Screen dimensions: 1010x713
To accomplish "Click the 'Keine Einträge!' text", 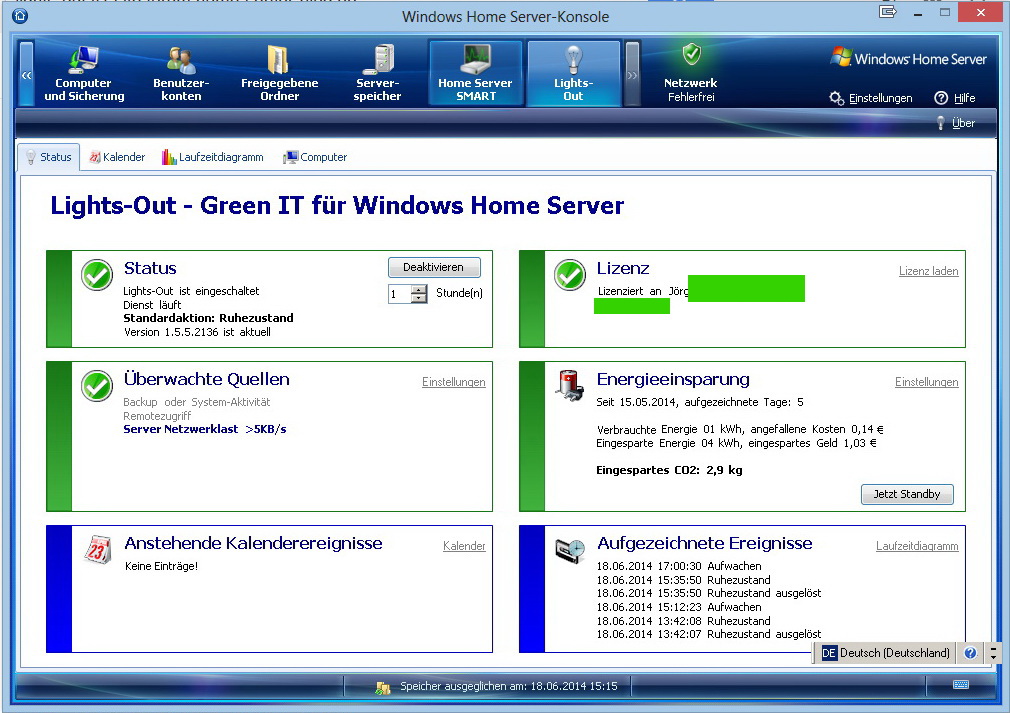I will click(161, 566).
